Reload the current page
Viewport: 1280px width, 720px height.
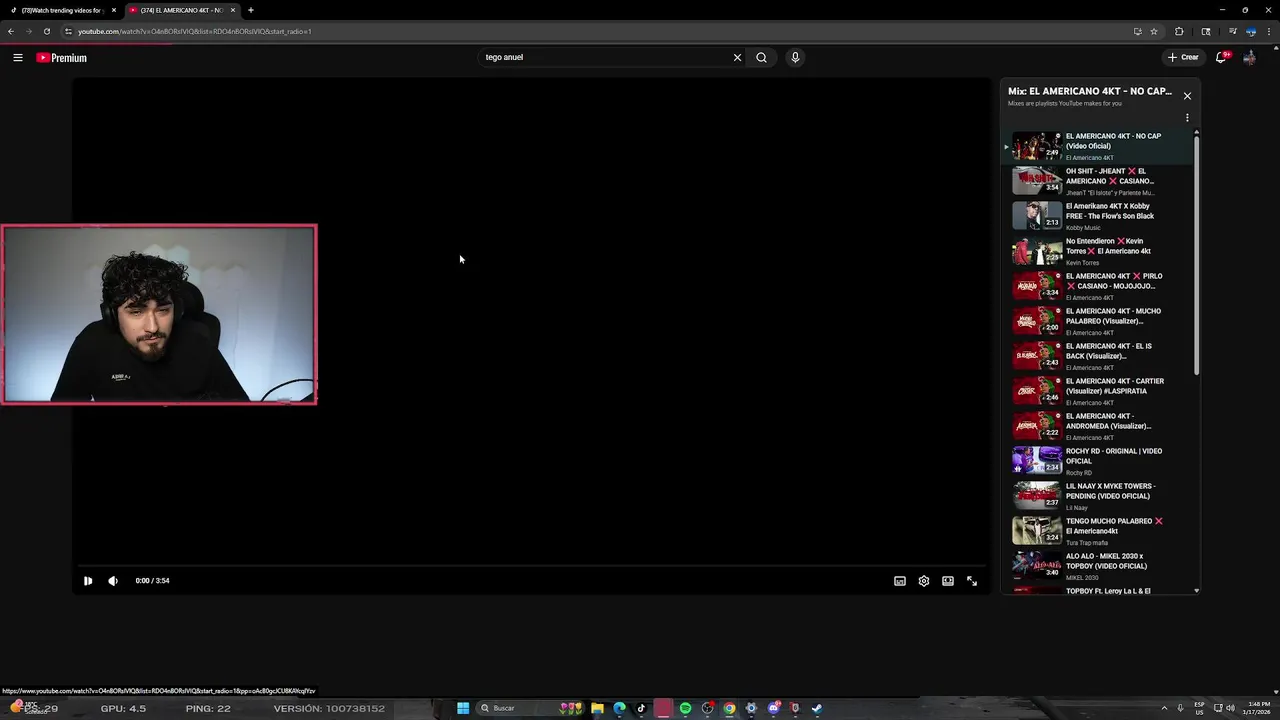pos(46,31)
